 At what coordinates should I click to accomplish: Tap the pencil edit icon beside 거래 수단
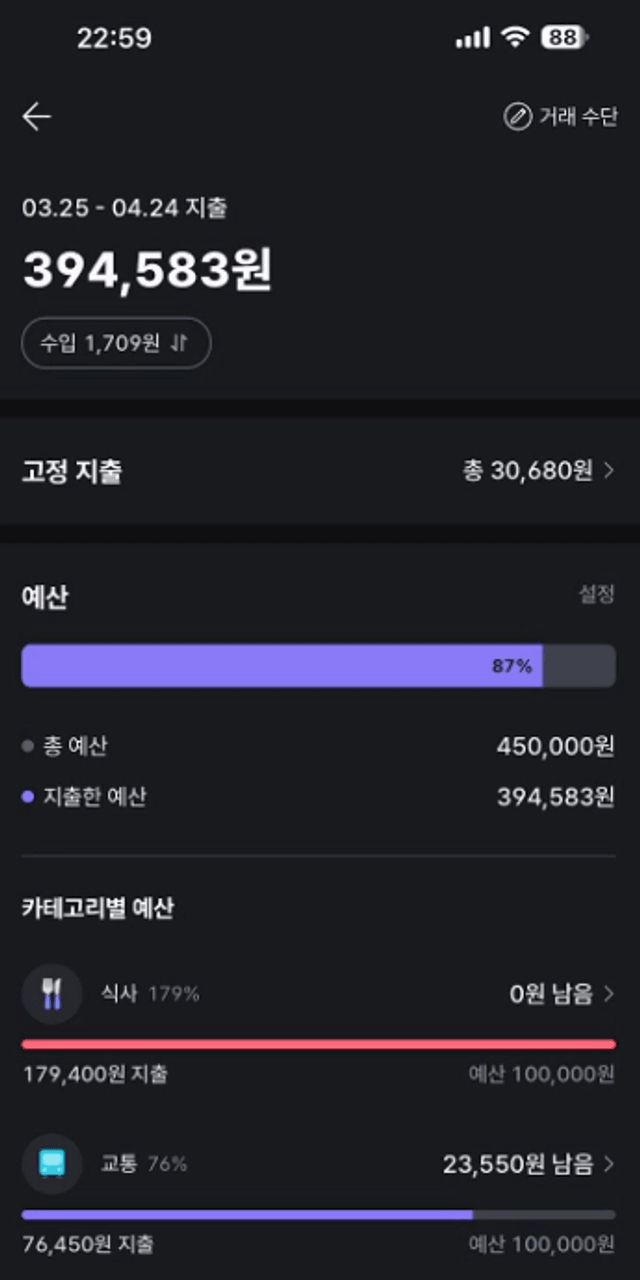point(516,117)
